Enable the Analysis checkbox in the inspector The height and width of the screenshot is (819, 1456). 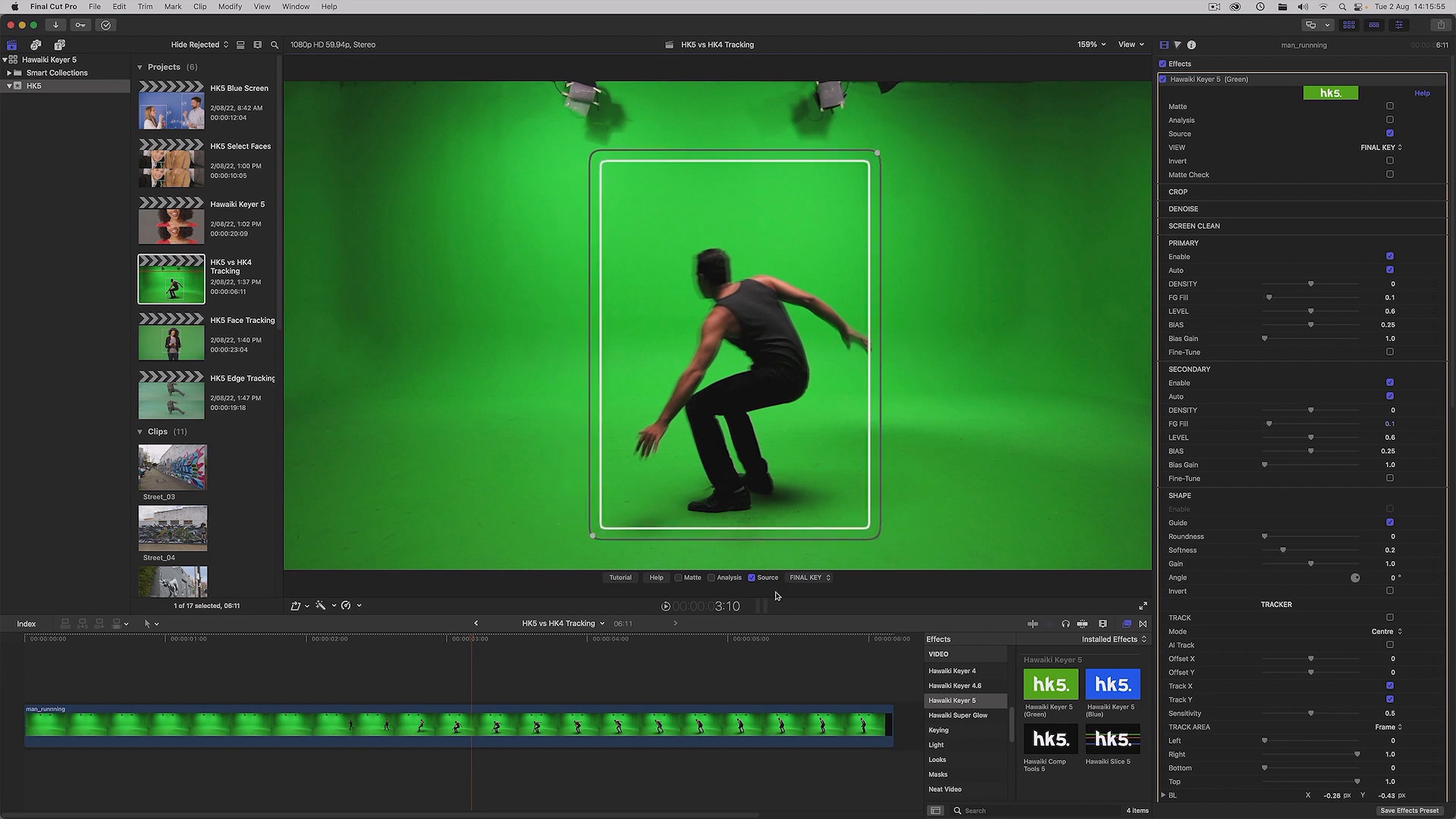click(1390, 120)
